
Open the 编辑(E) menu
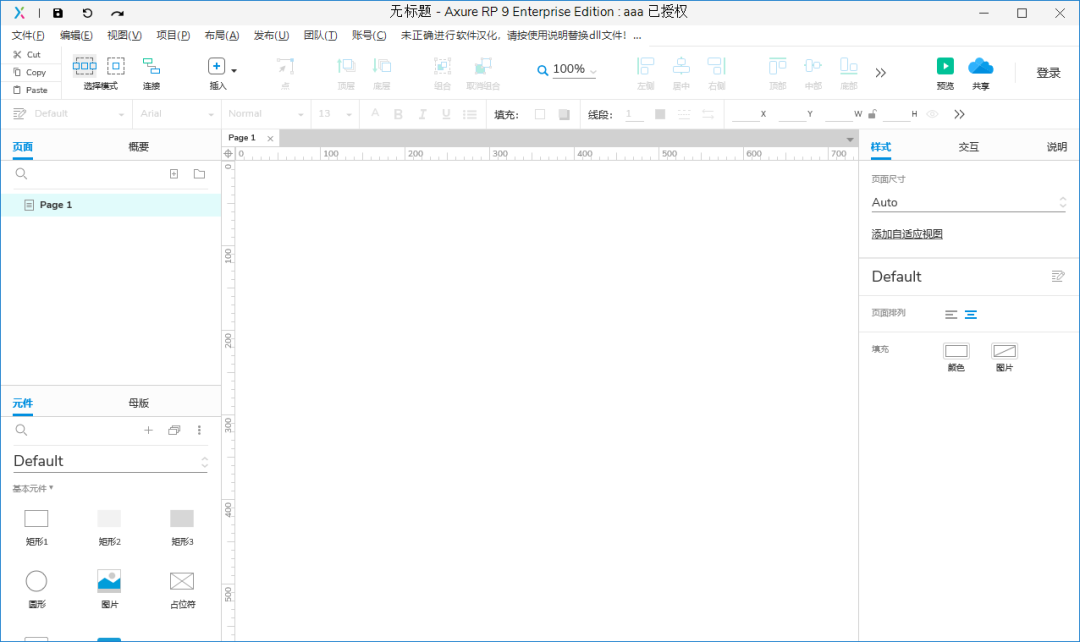(x=76, y=35)
